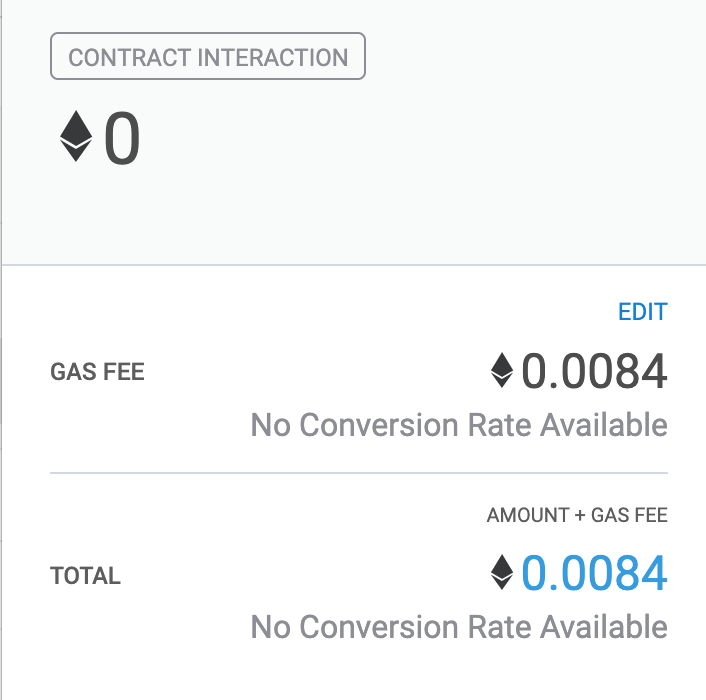Image resolution: width=706 pixels, height=700 pixels.
Task: Click the large Ethereum icon beside amount 0
Action: pyautogui.click(x=76, y=136)
